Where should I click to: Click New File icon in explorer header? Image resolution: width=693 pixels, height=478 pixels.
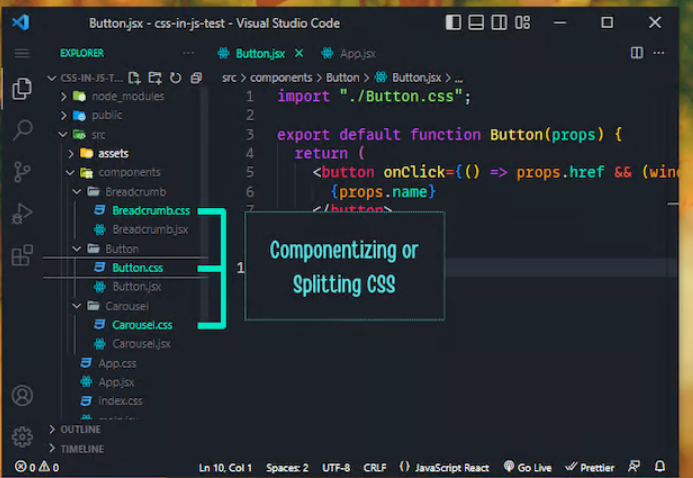134,78
